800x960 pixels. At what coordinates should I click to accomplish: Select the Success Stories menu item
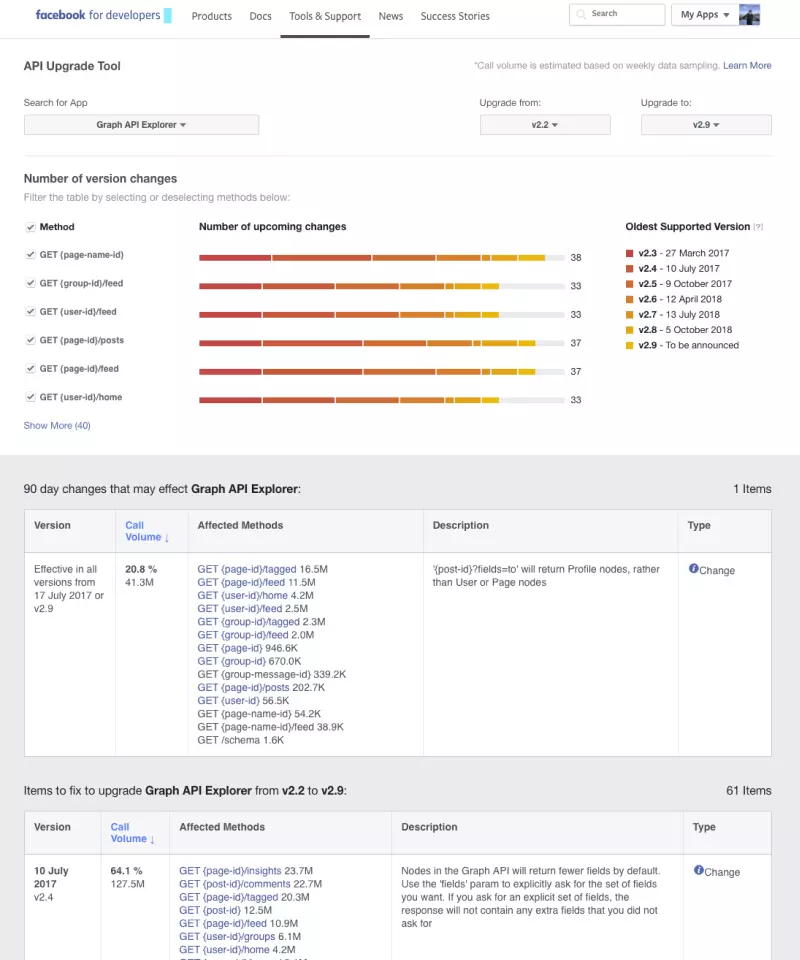pyautogui.click(x=455, y=16)
